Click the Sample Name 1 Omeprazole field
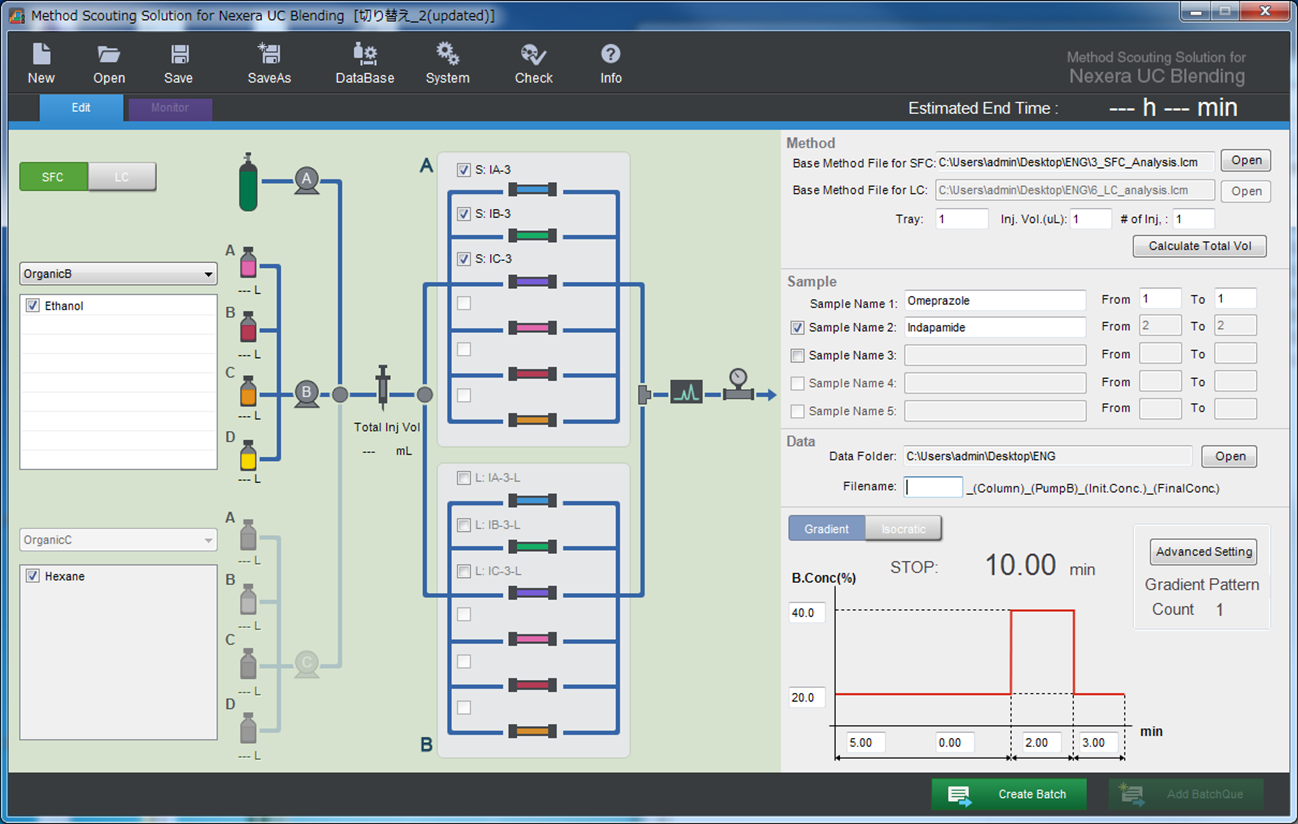 (995, 300)
